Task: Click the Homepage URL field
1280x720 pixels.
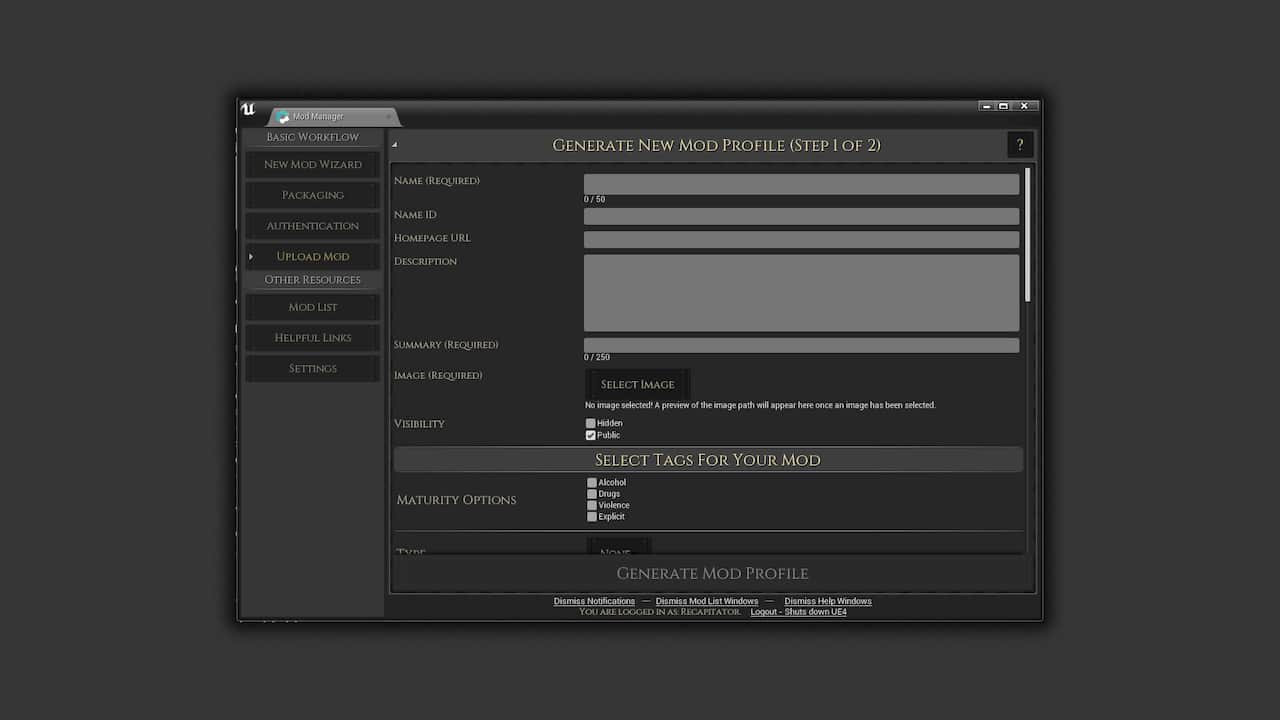Action: (801, 240)
